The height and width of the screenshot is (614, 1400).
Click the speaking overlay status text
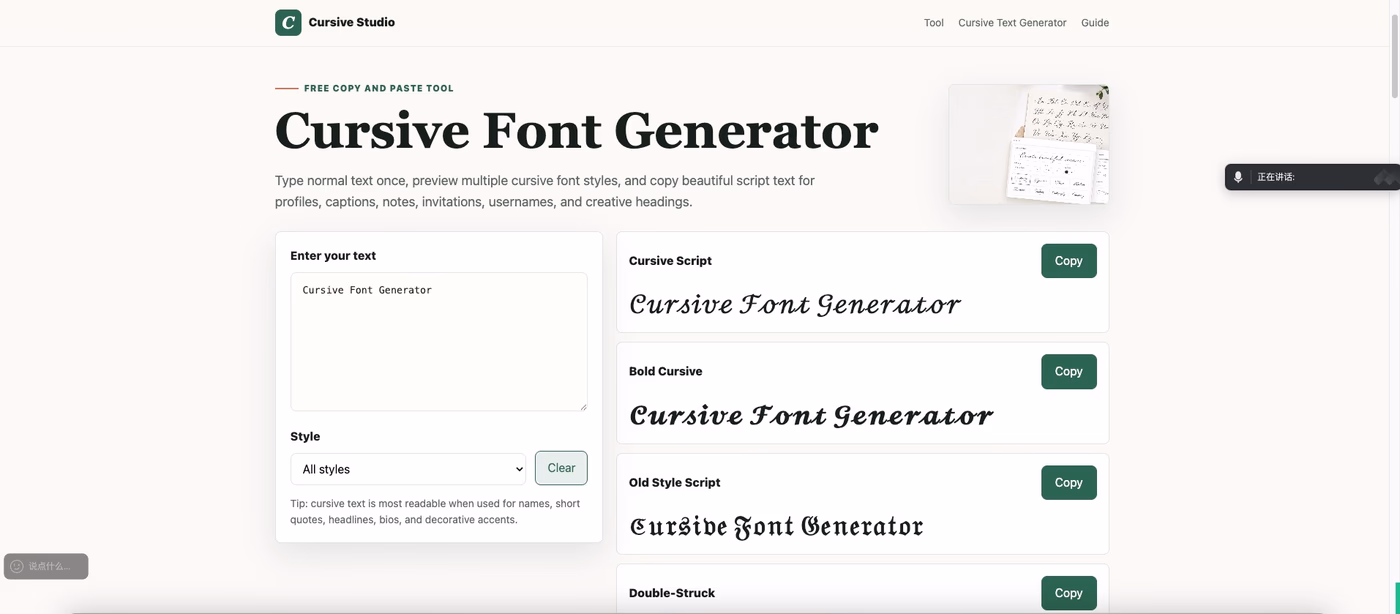tap(1276, 177)
